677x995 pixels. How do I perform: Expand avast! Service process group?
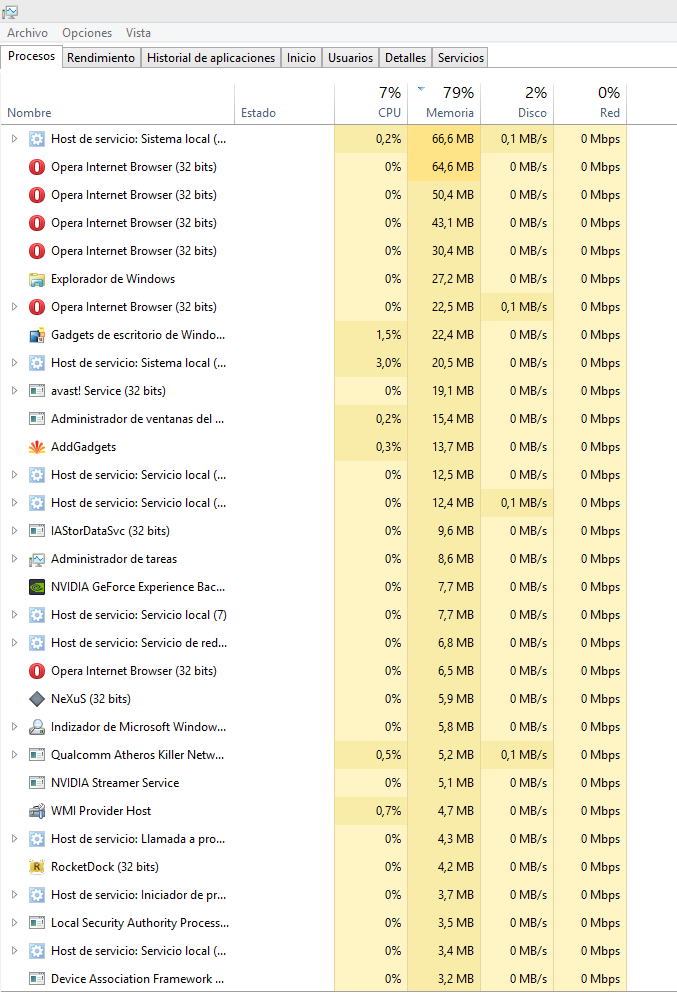[x=14, y=391]
